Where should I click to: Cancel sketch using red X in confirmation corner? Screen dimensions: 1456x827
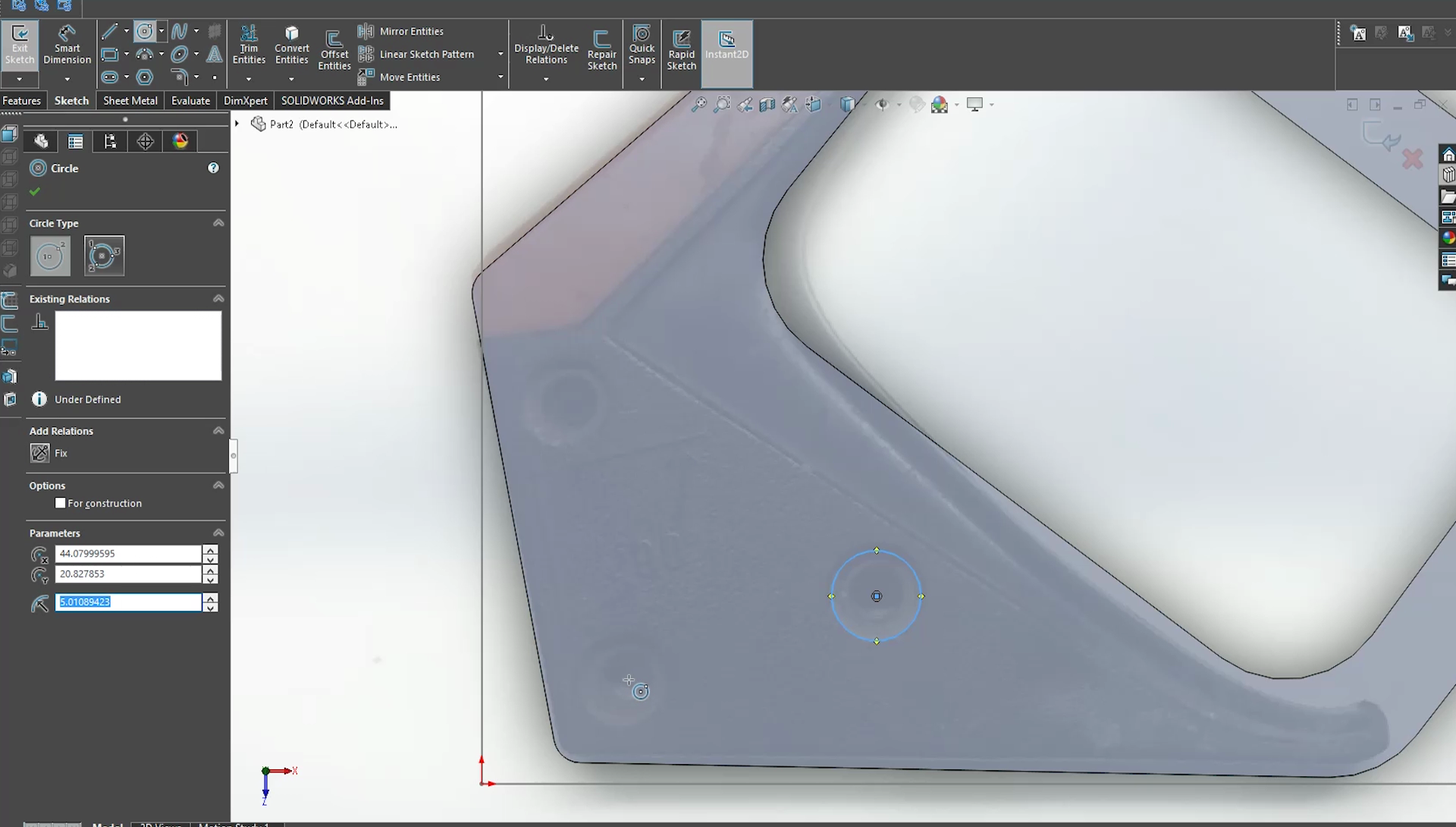(1412, 159)
